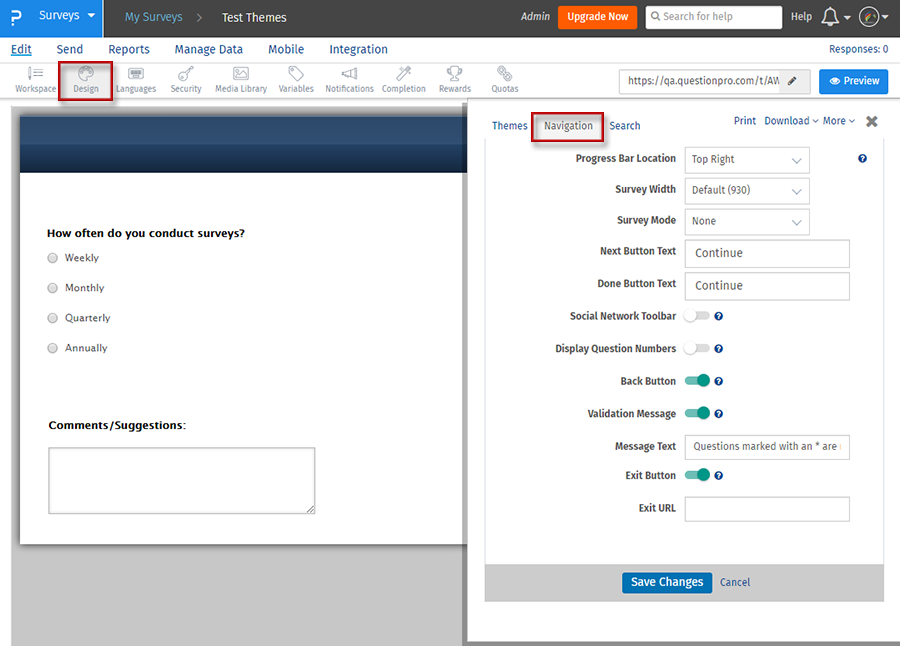This screenshot has height=646, width=900.
Task: Select the Monthly radio option
Action: [x=52, y=288]
